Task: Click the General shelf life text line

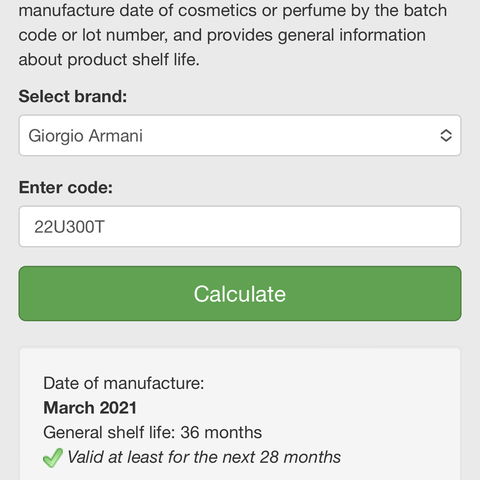Action: point(152,432)
